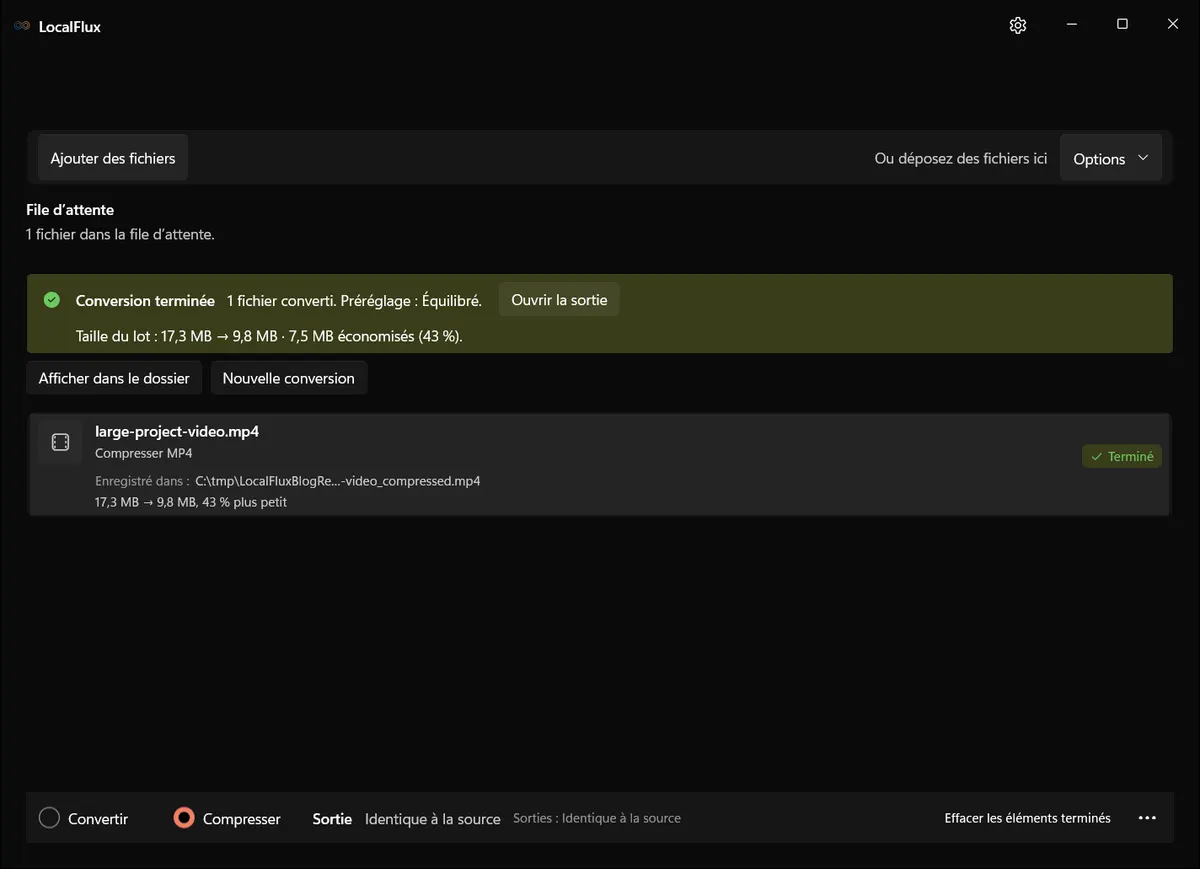Click the green success checkmark icon
This screenshot has width=1200, height=869.
pyautogui.click(x=52, y=300)
